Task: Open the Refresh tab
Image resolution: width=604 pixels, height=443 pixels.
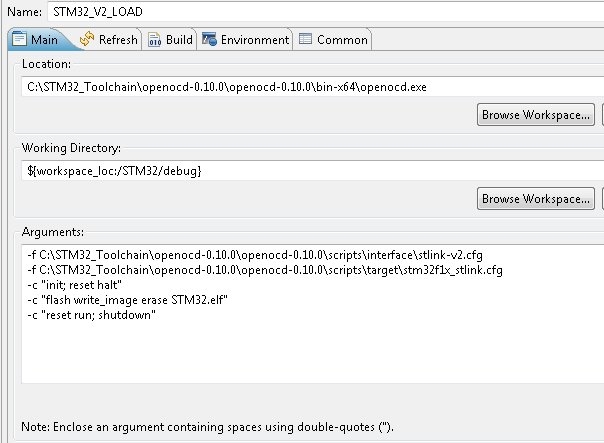Action: tap(109, 40)
